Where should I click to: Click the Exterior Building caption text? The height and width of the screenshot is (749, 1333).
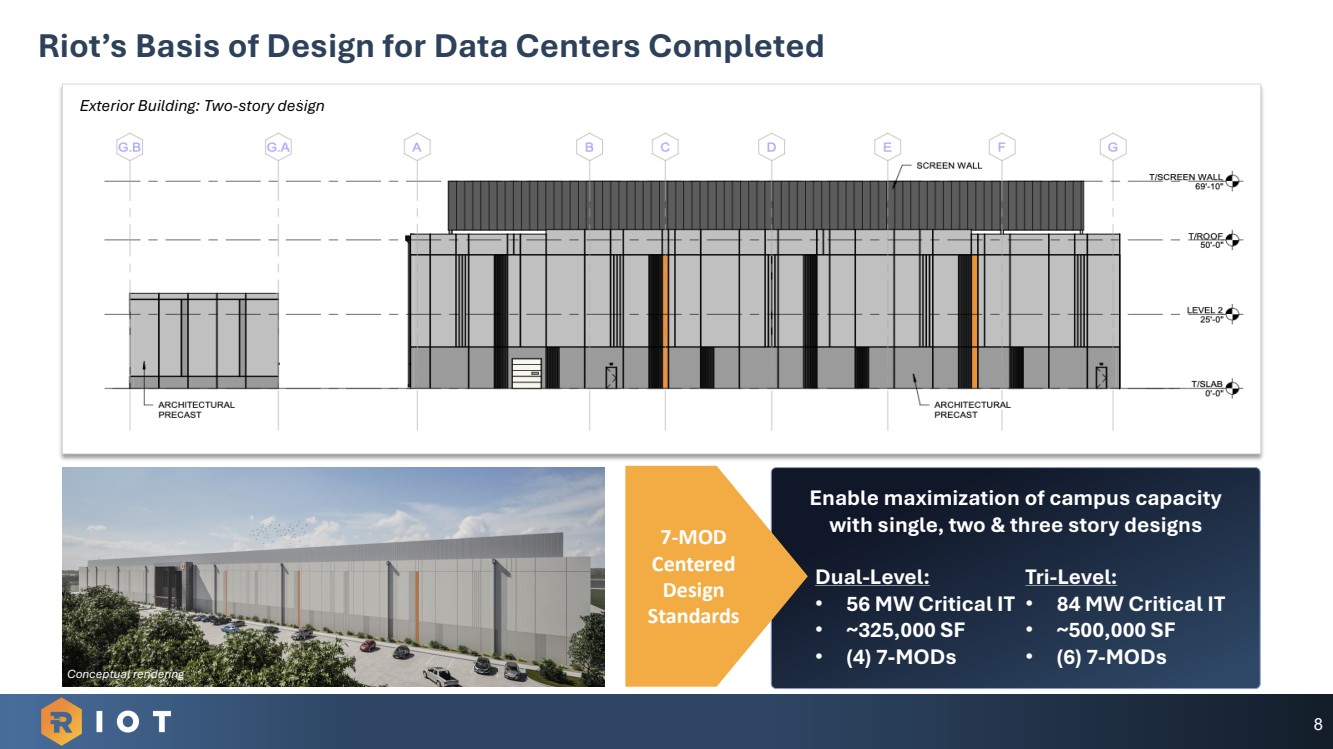click(202, 105)
